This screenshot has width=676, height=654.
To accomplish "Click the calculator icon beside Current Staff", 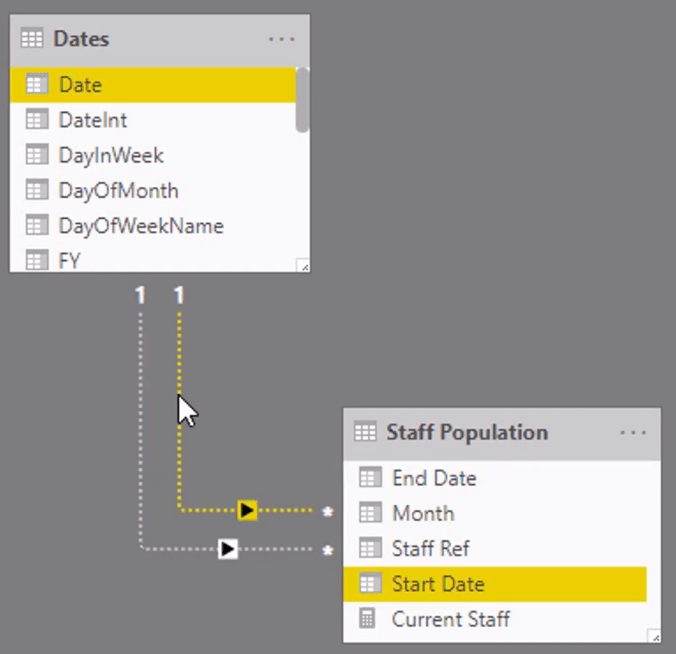I will (367, 619).
